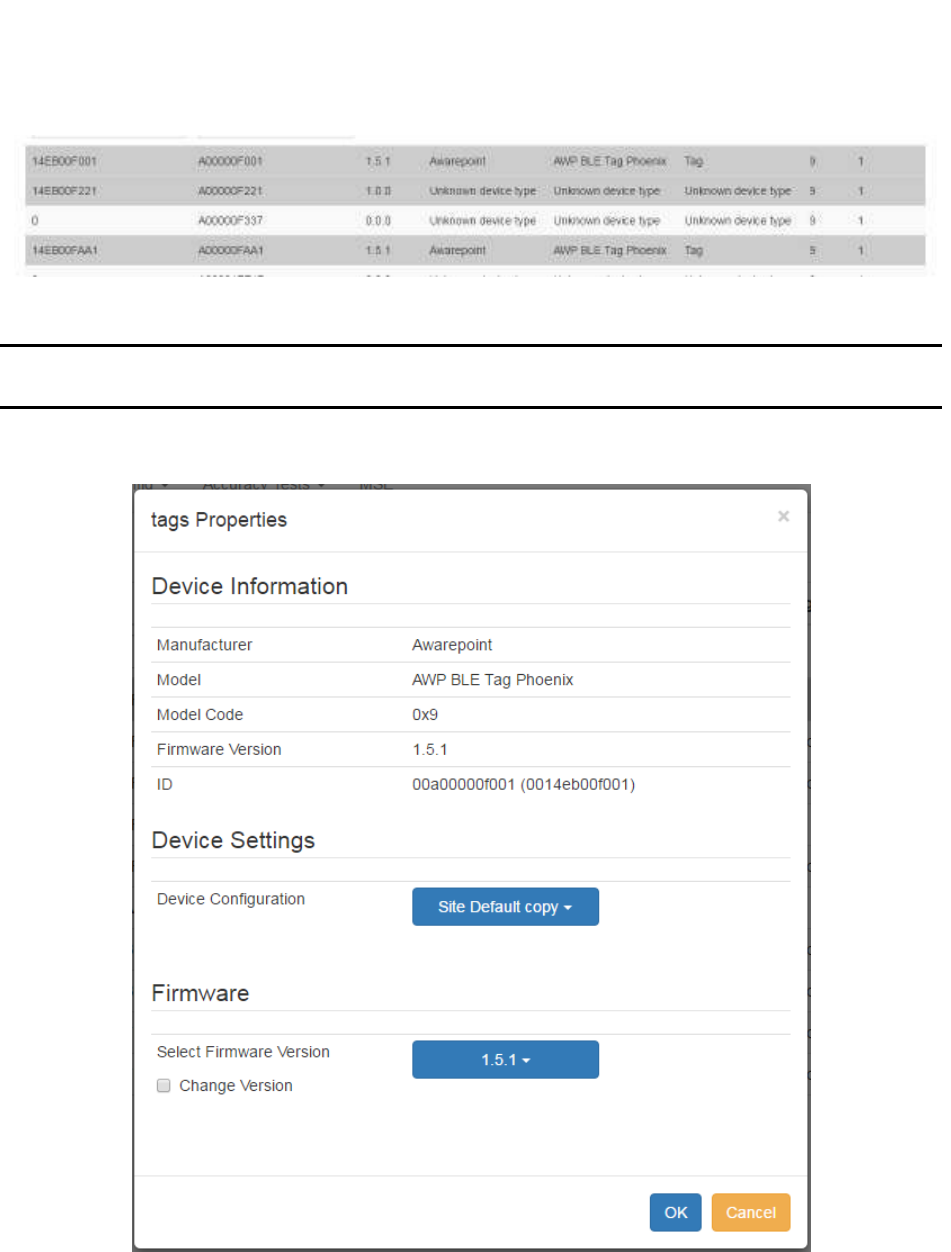Select table cell 14EB00FAA1
Image resolution: width=951 pixels, height=1252 pixels.
tap(65, 253)
